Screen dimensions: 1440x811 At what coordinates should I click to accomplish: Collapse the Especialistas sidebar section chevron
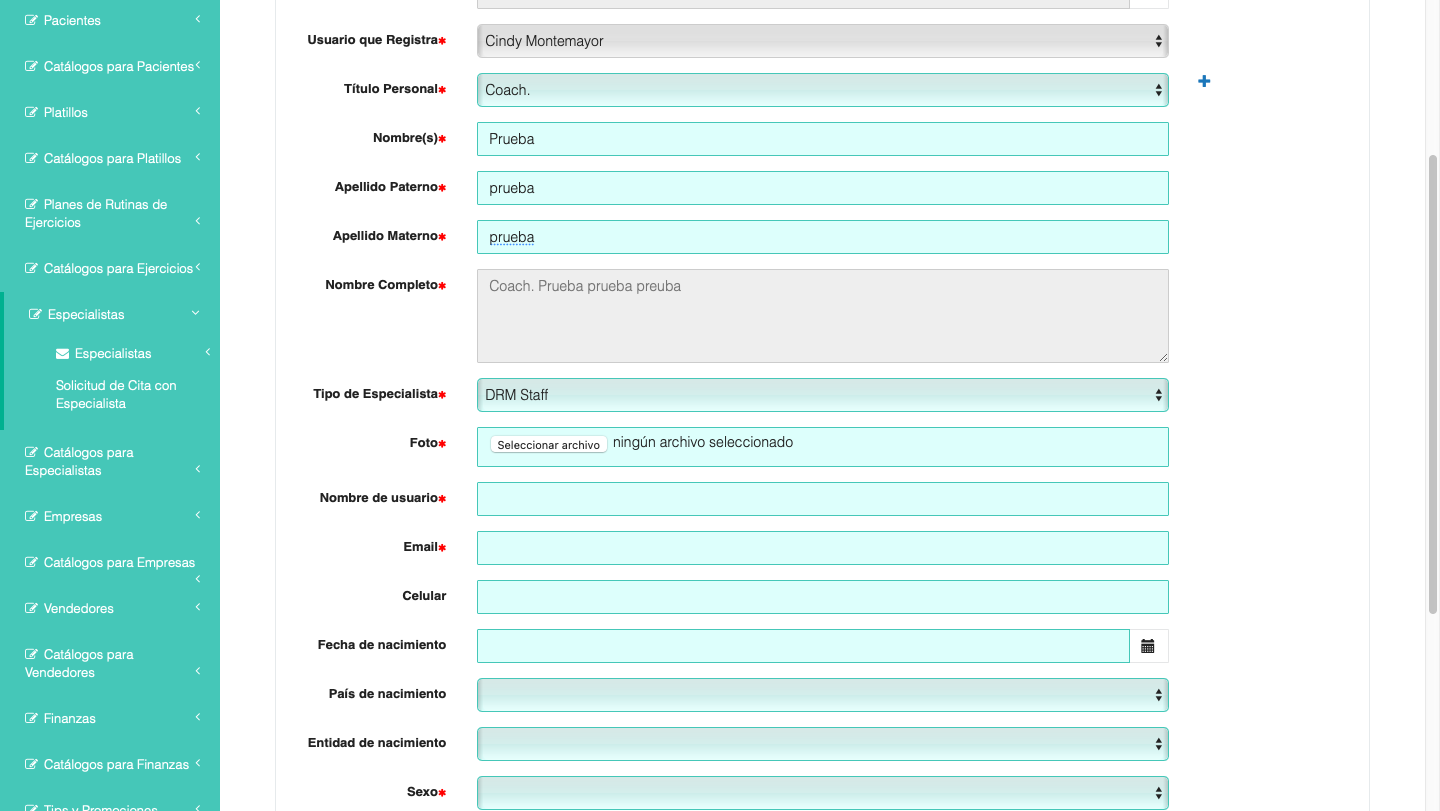click(196, 314)
